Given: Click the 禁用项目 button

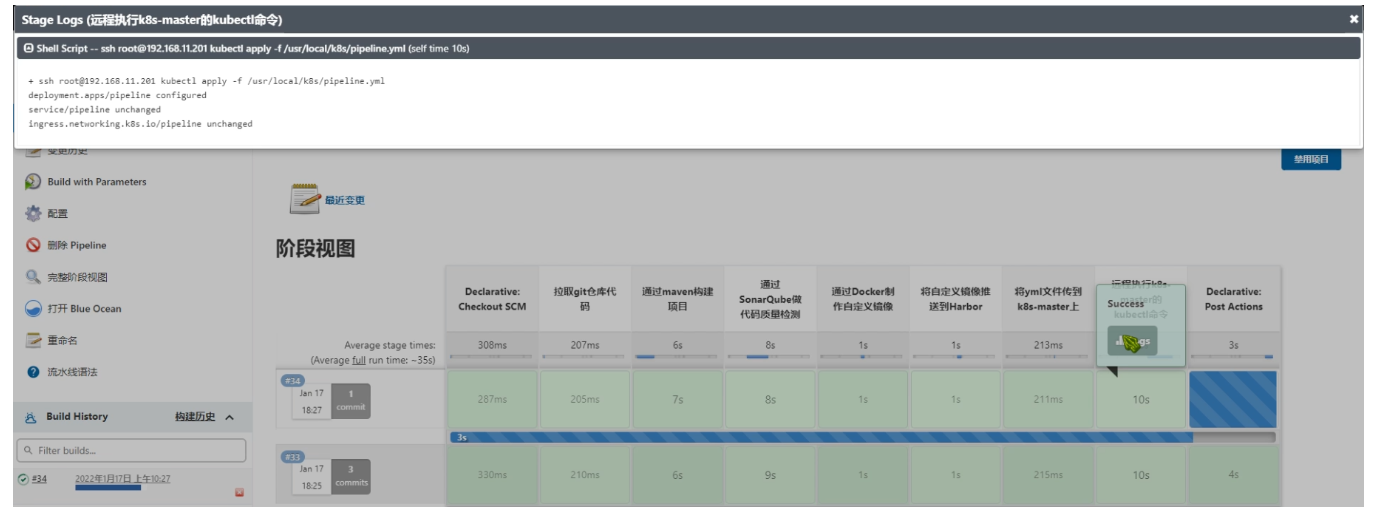Looking at the screenshot, I should click(1311, 159).
